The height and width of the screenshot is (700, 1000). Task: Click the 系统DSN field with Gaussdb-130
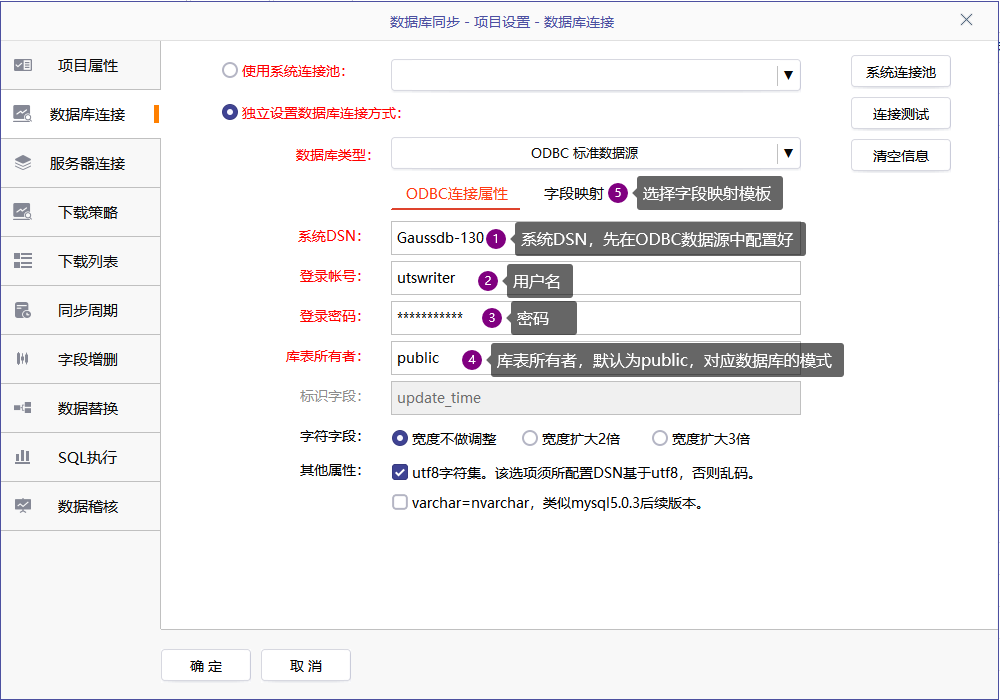click(596, 238)
